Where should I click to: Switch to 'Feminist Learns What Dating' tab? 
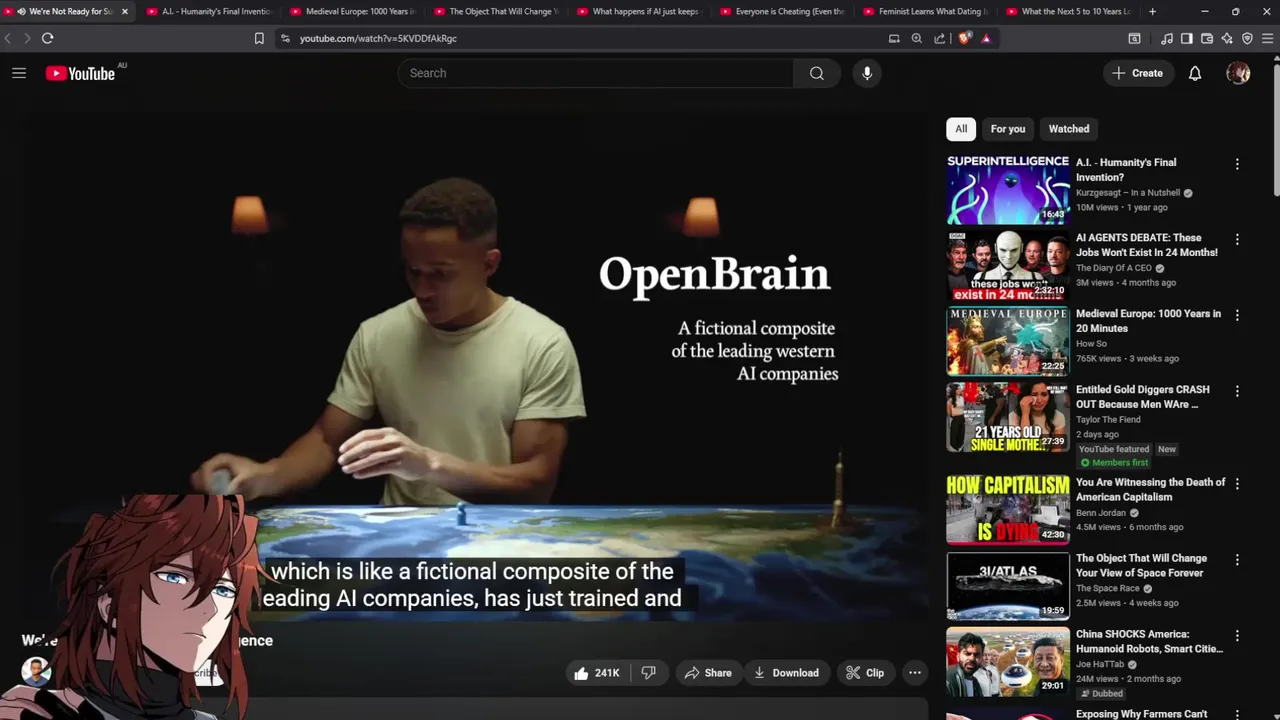[x=924, y=11]
